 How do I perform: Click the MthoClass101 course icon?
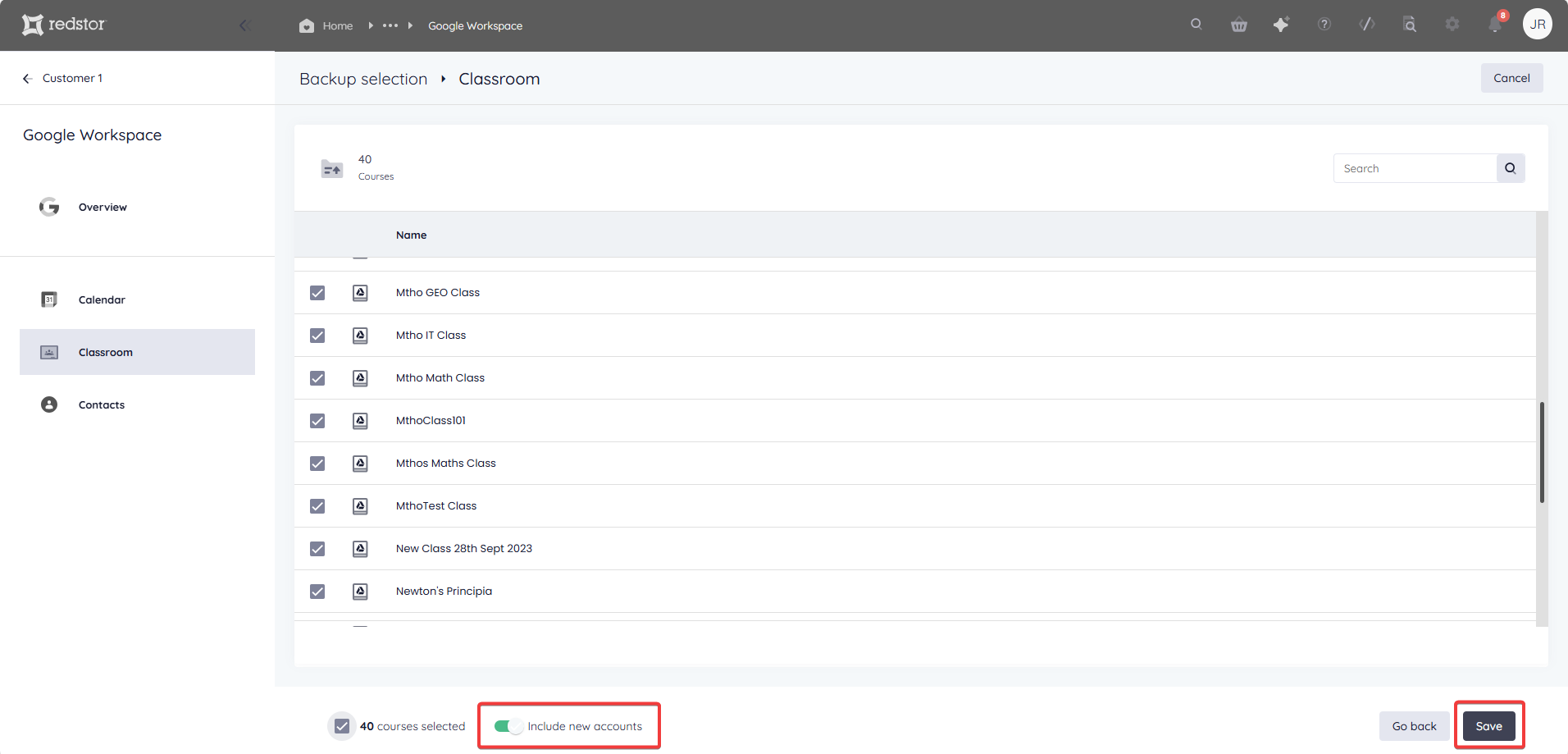pyautogui.click(x=360, y=421)
